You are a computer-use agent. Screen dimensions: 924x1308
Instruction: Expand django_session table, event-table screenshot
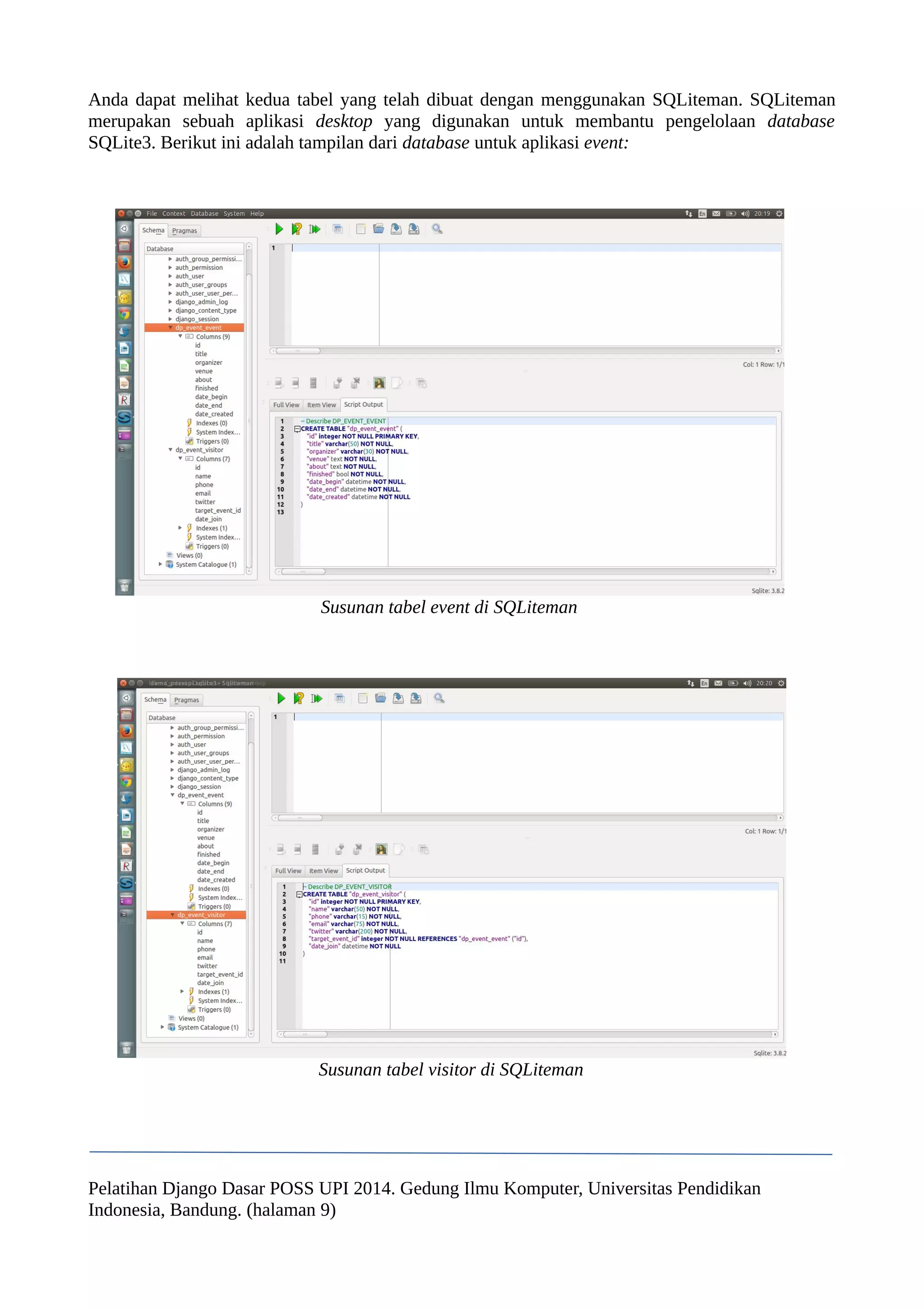170,319
